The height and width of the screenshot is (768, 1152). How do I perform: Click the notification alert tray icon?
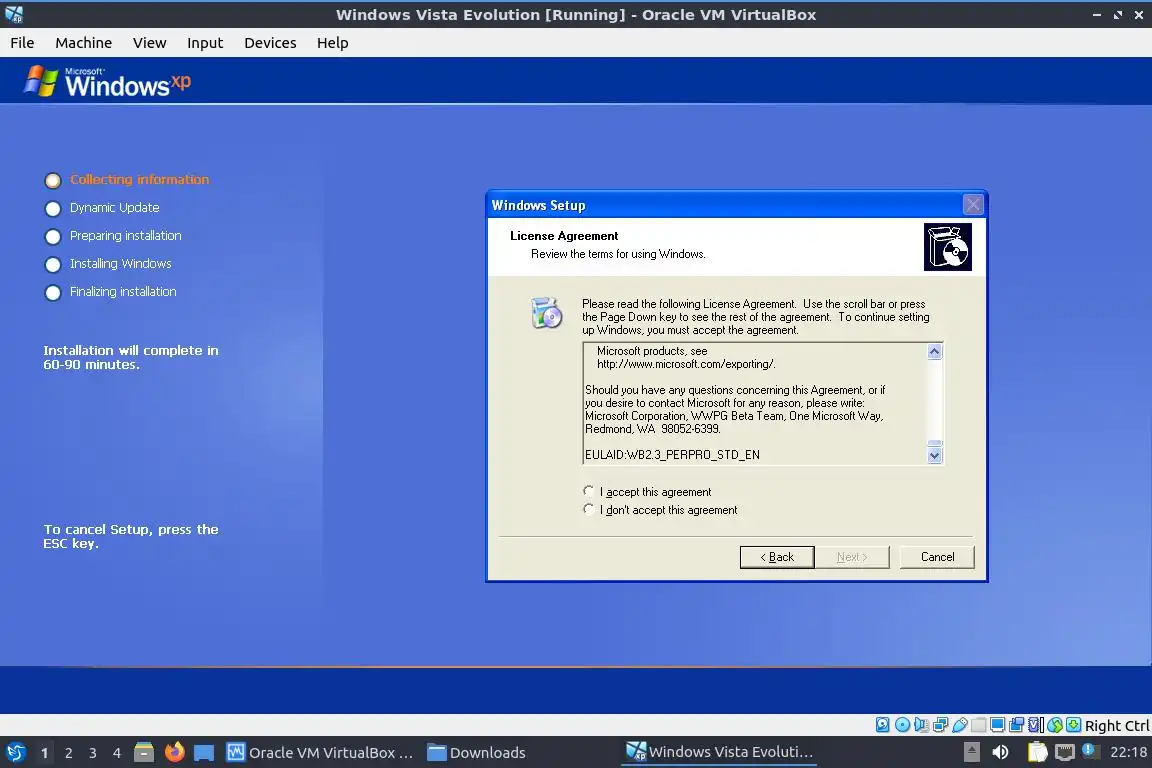(x=1090, y=751)
